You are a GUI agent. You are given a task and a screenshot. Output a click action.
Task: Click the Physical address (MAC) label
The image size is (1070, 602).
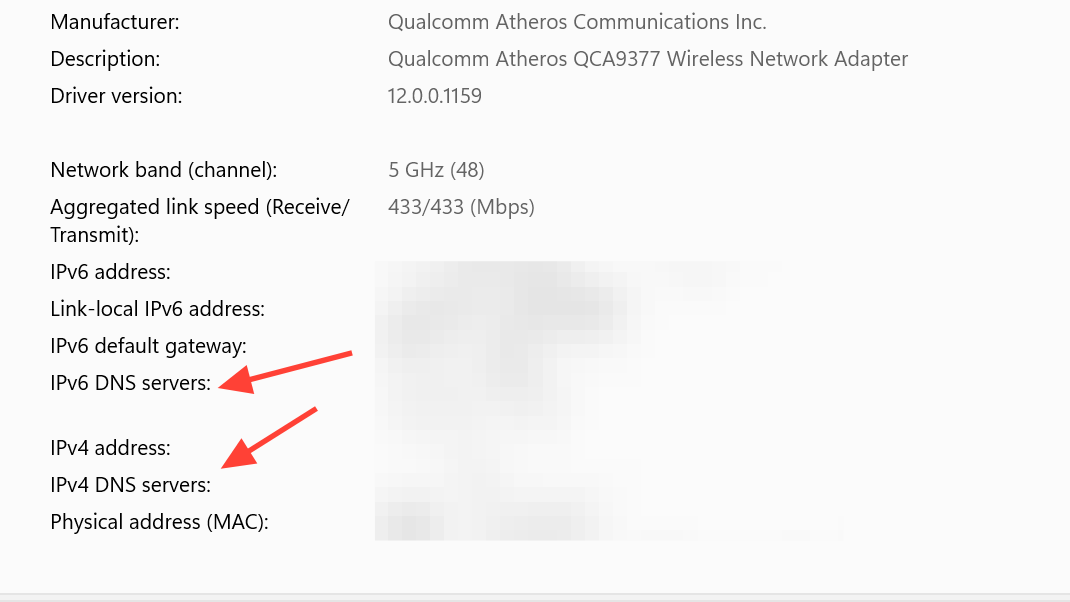click(159, 522)
